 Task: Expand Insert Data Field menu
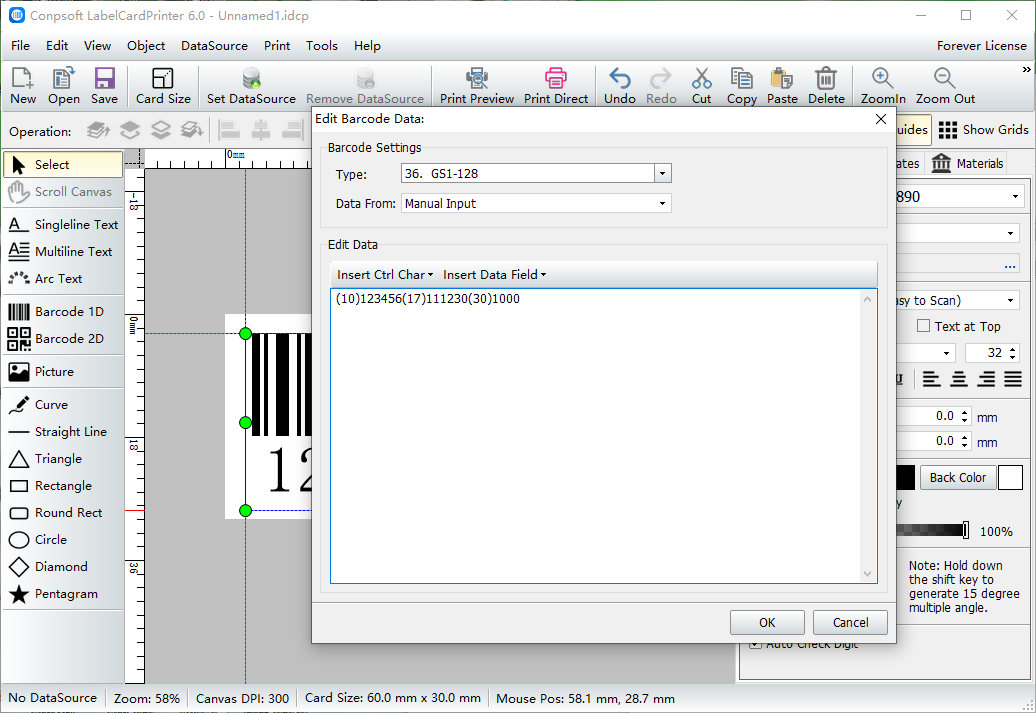point(494,275)
